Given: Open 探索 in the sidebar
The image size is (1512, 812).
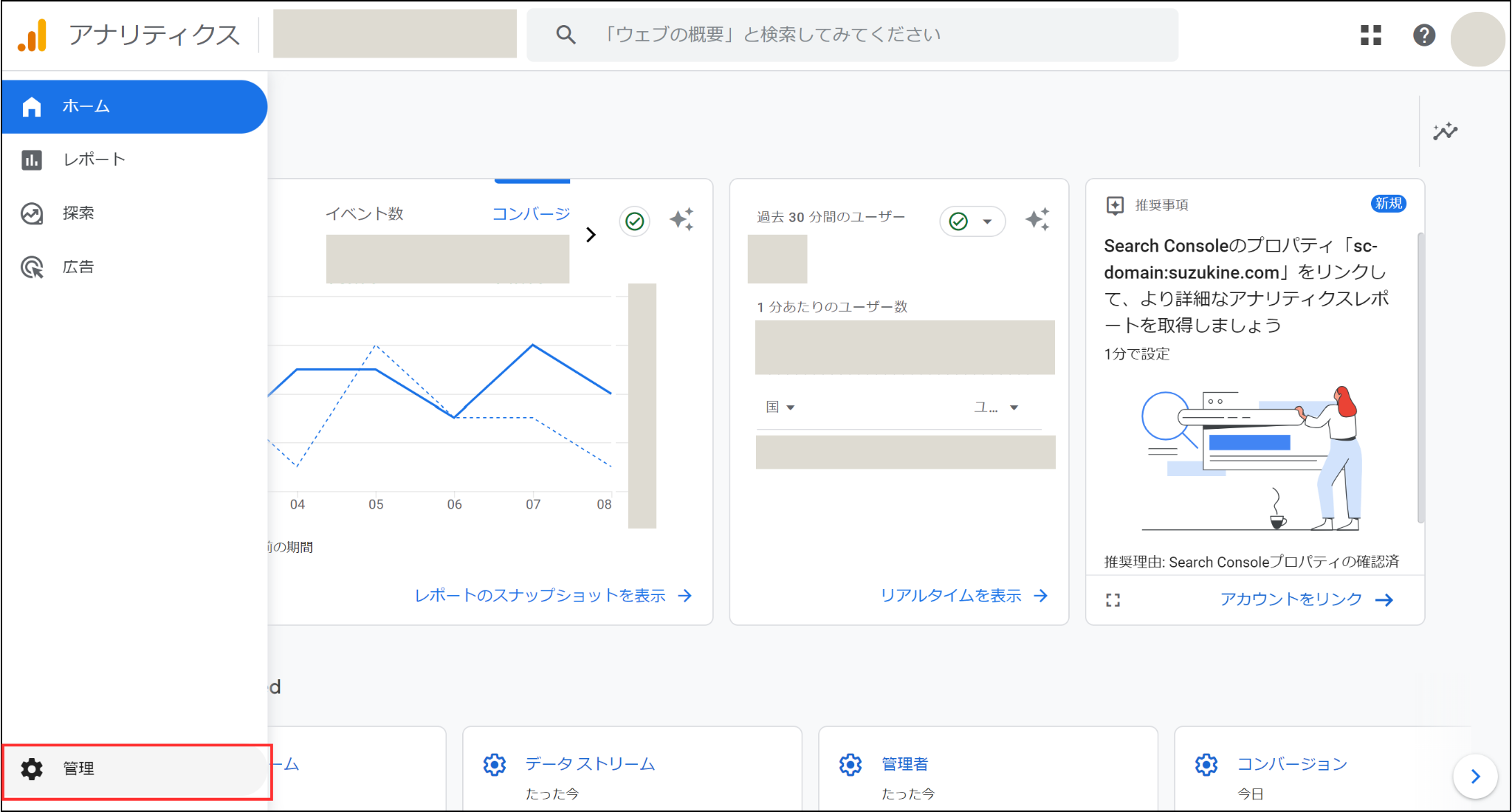Looking at the screenshot, I should tap(134, 213).
